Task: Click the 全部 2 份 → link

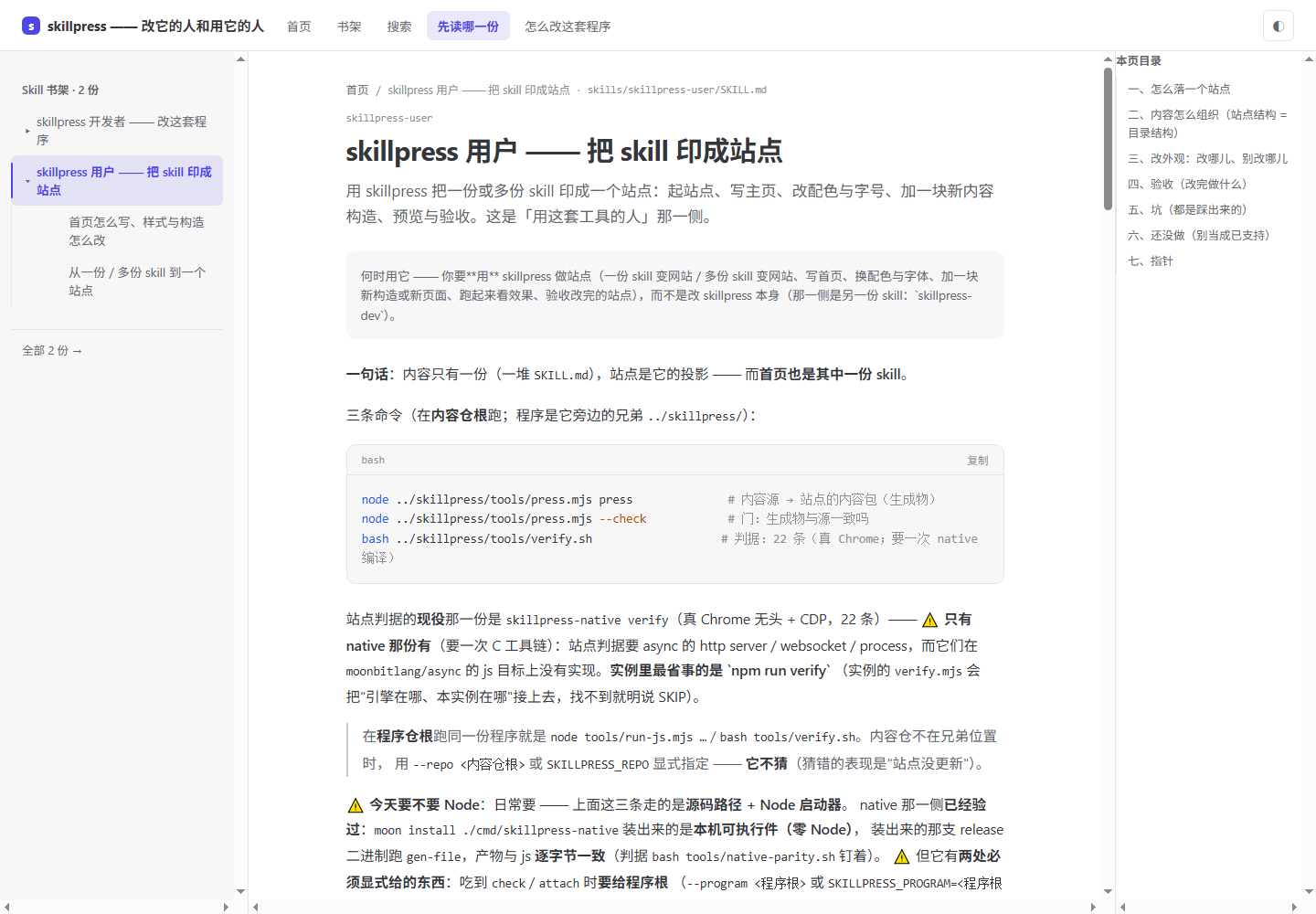Action: [x=52, y=351]
